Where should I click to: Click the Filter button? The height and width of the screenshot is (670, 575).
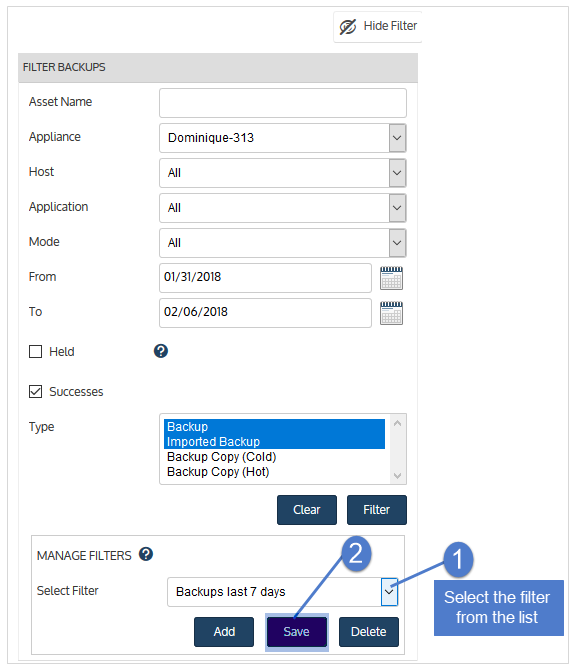coord(377,510)
